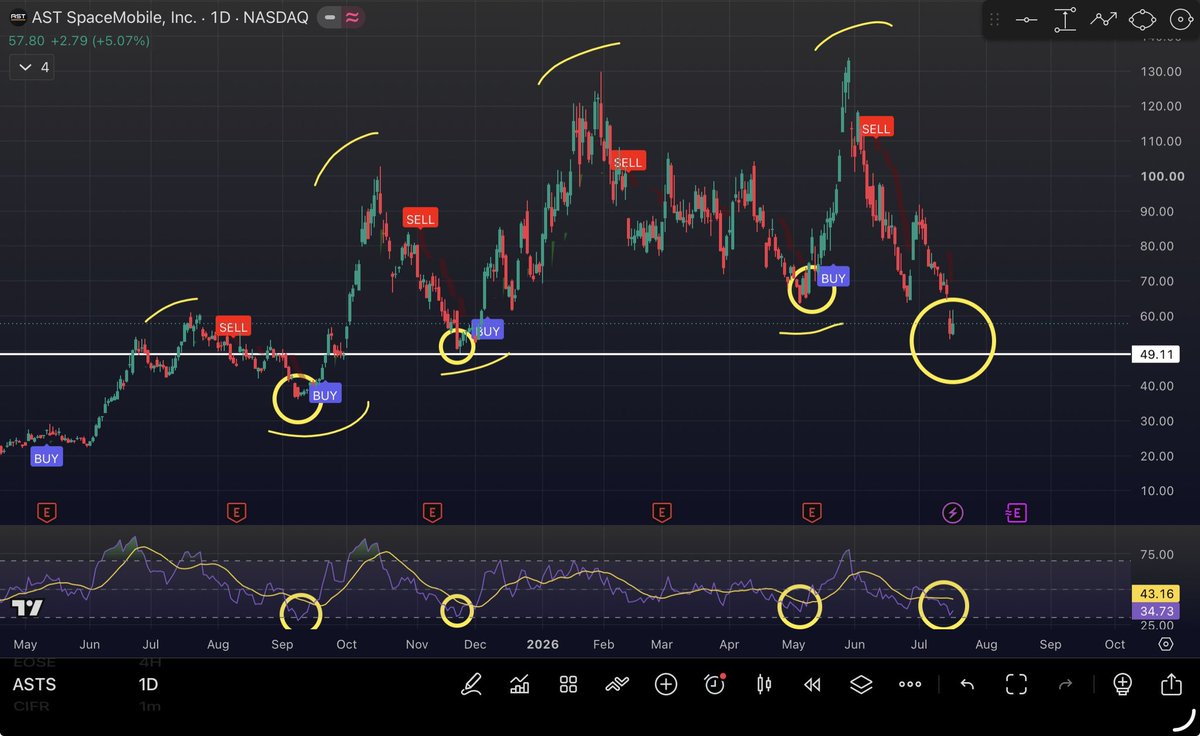Open the alerts clock icon
1200x736 pixels.
point(714,684)
